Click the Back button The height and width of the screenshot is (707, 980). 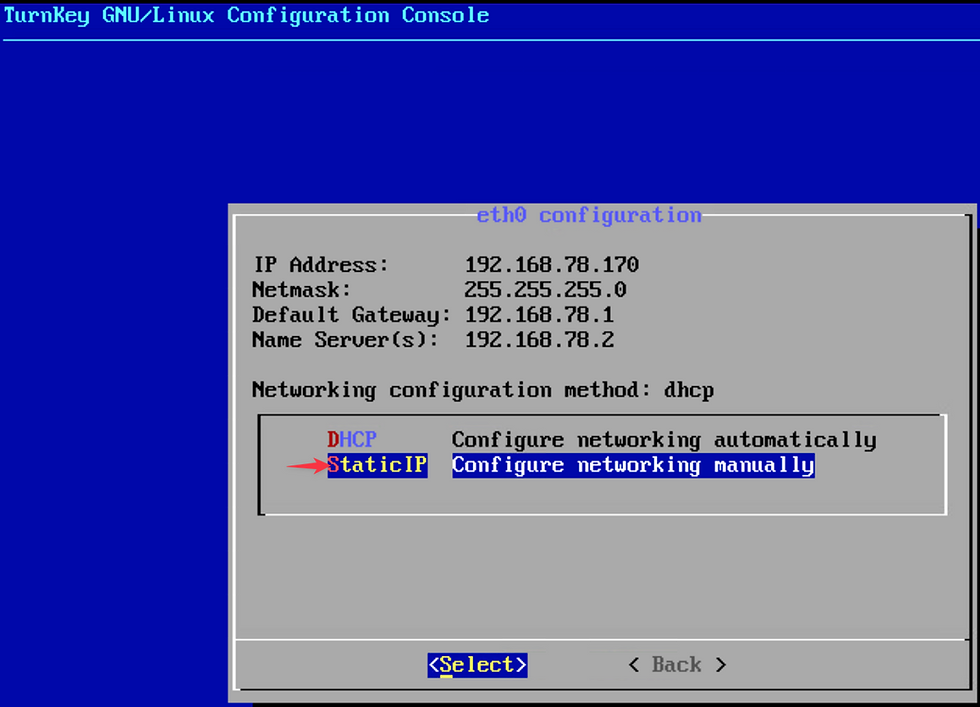point(677,664)
